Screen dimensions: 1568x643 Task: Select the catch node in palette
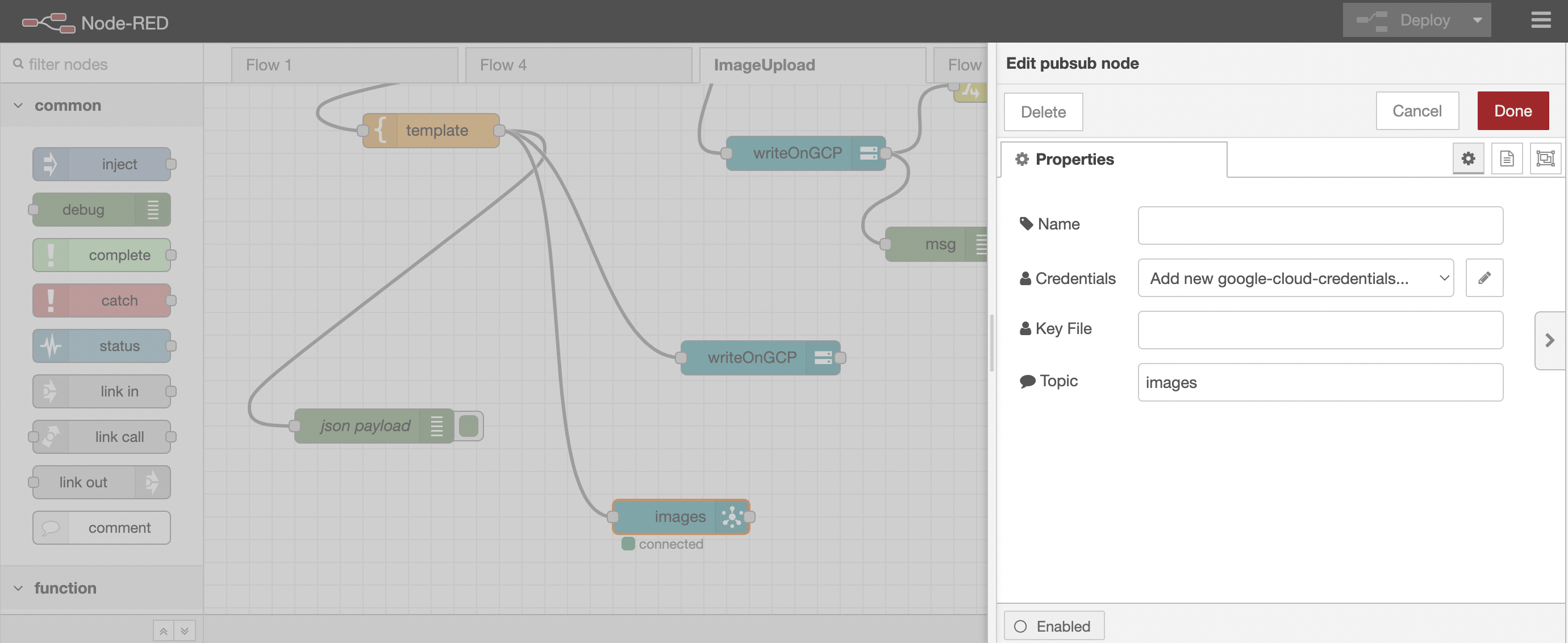coord(102,300)
